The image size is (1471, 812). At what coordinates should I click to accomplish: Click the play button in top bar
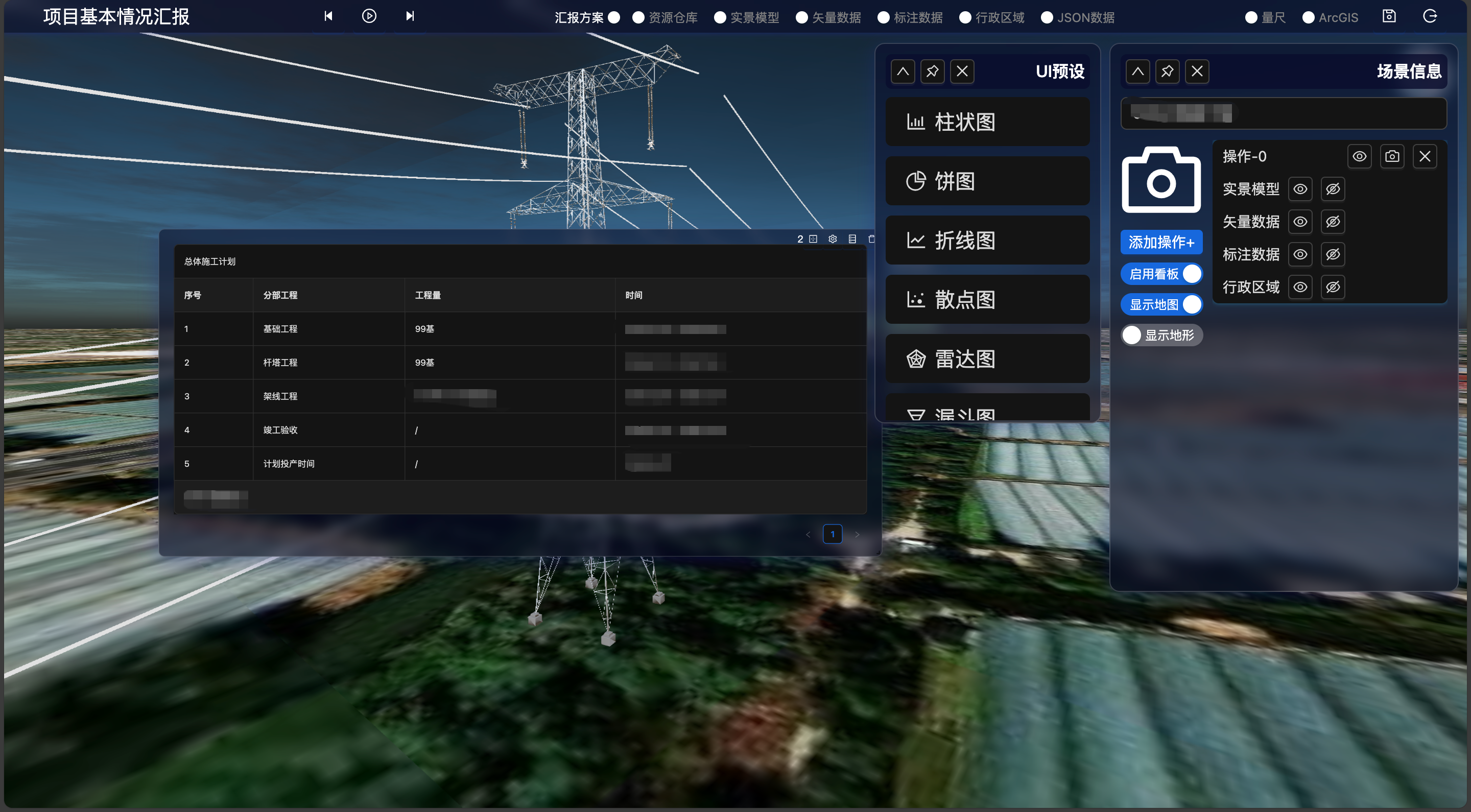coord(369,16)
